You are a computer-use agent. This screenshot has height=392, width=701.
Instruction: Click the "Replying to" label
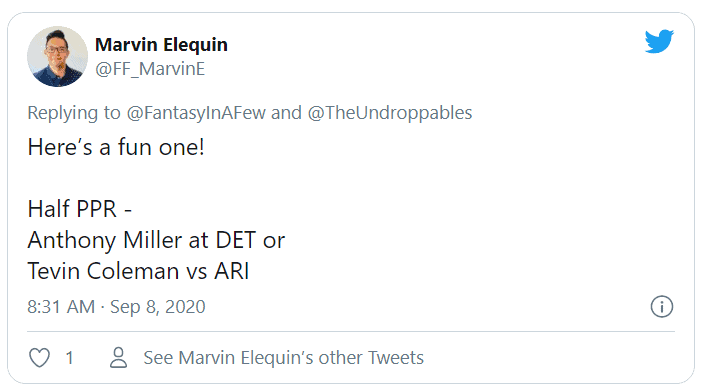[74, 113]
